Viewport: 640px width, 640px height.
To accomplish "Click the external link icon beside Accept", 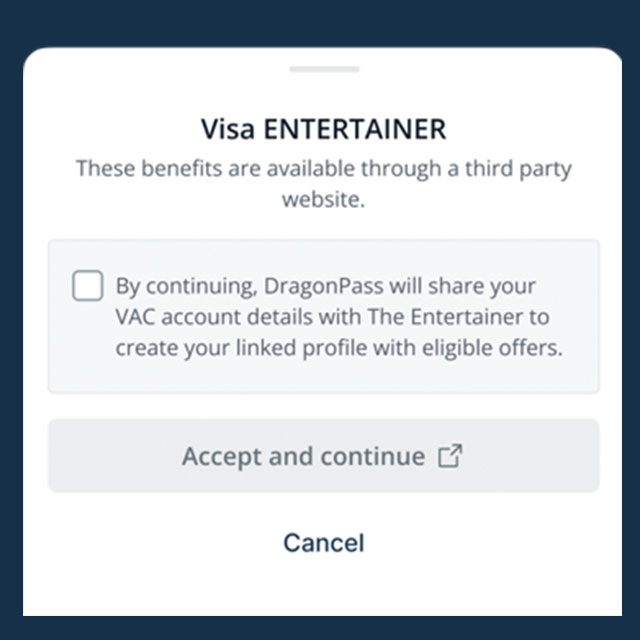I will pos(451,457).
